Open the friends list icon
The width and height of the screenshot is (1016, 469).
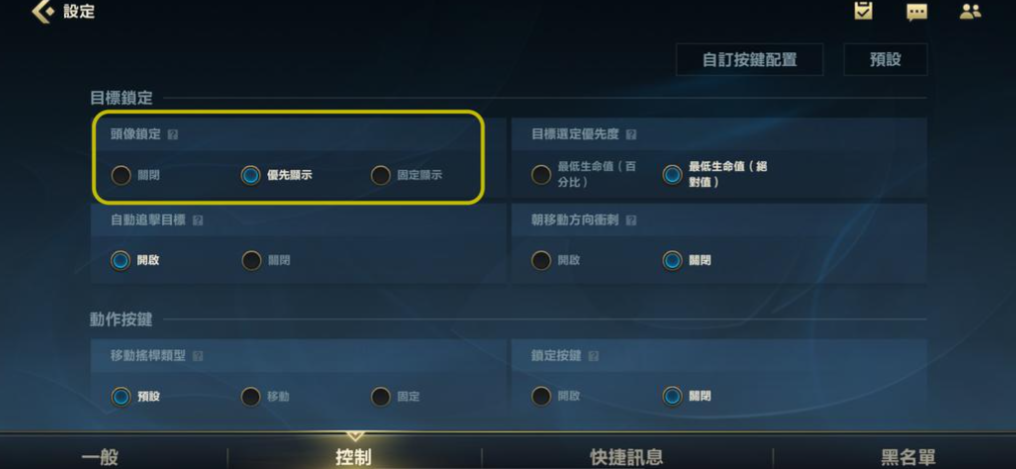[x=970, y=12]
